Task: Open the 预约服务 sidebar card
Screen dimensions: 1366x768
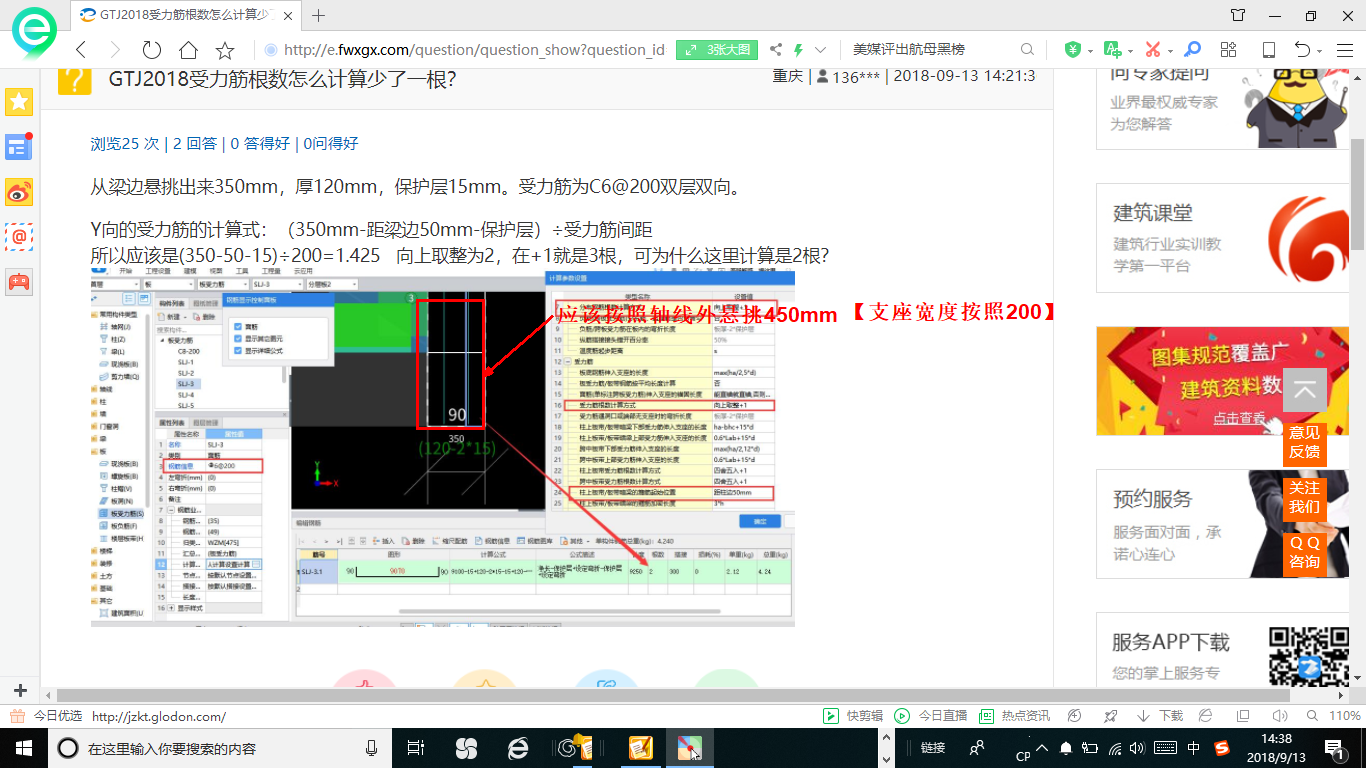Action: click(1224, 523)
